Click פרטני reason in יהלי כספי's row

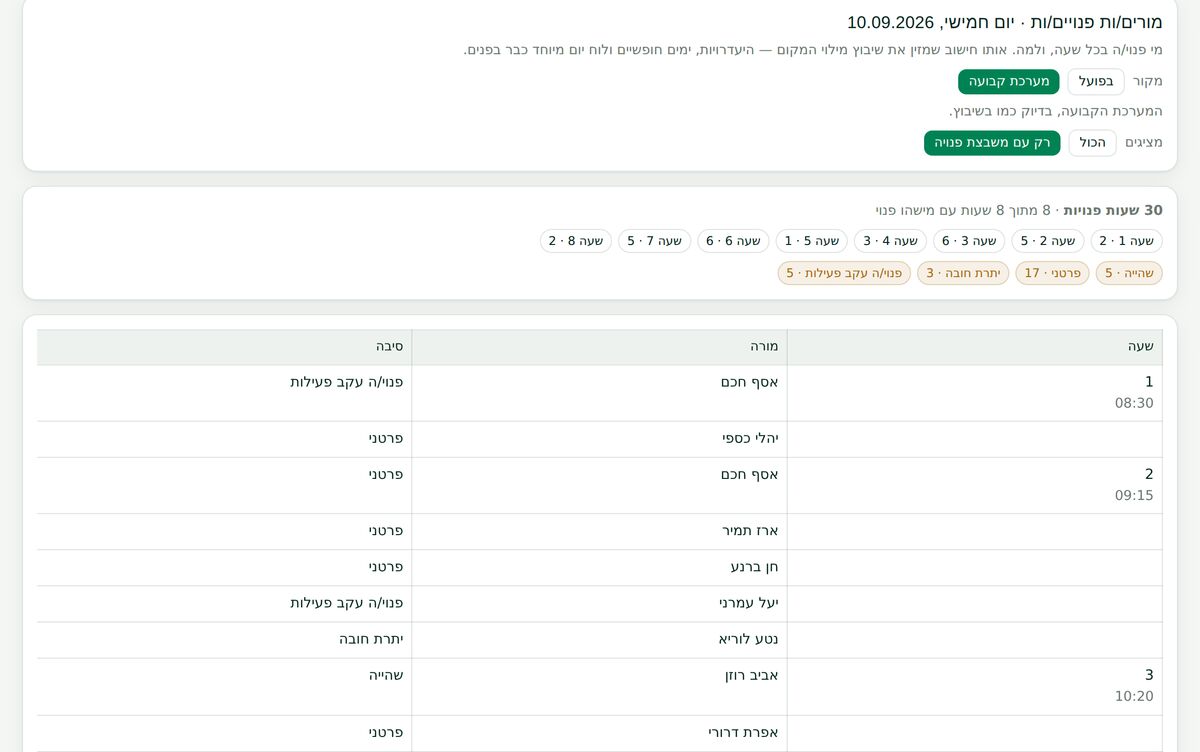[x=386, y=438]
